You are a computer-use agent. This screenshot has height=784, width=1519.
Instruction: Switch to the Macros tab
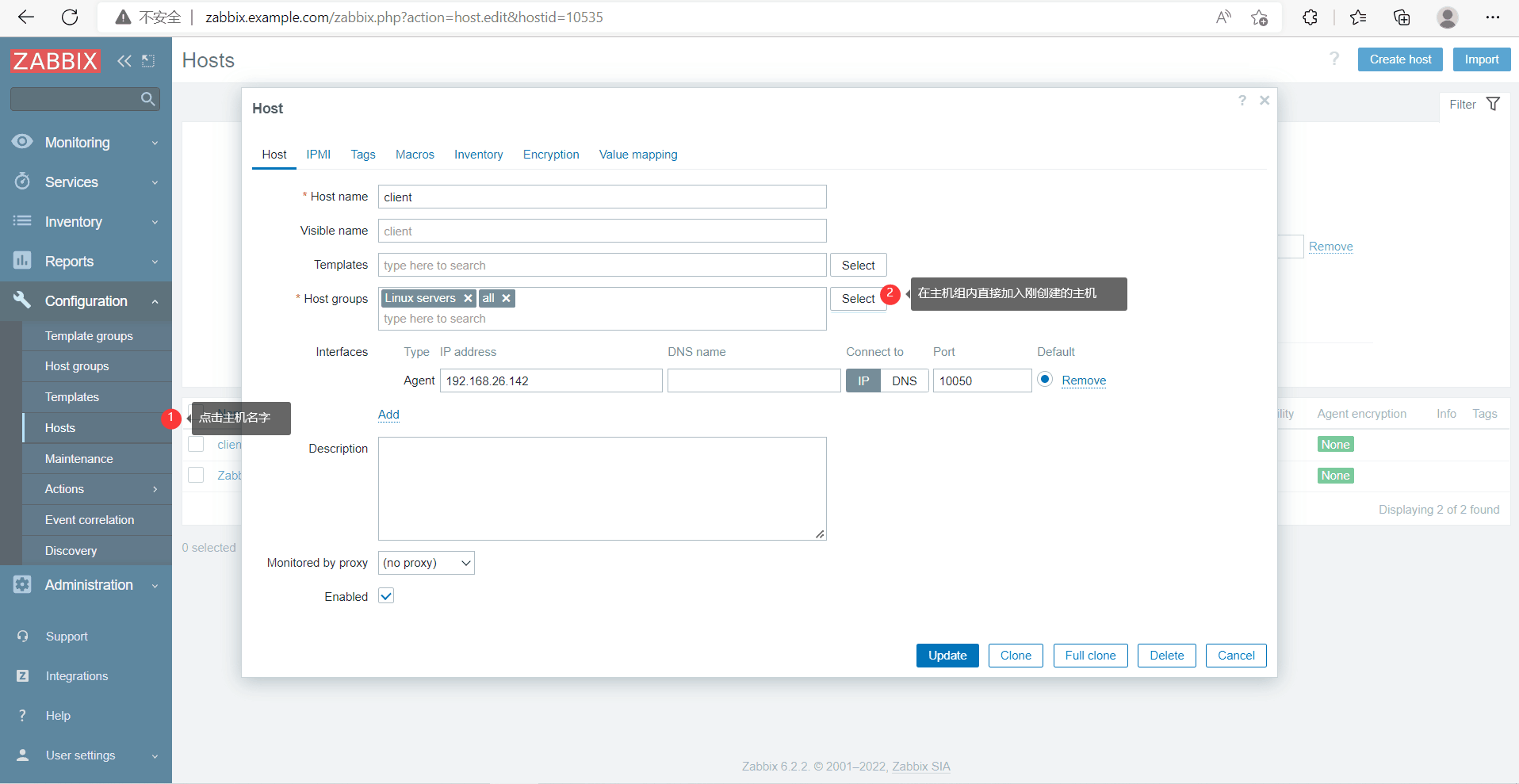pyautogui.click(x=415, y=155)
